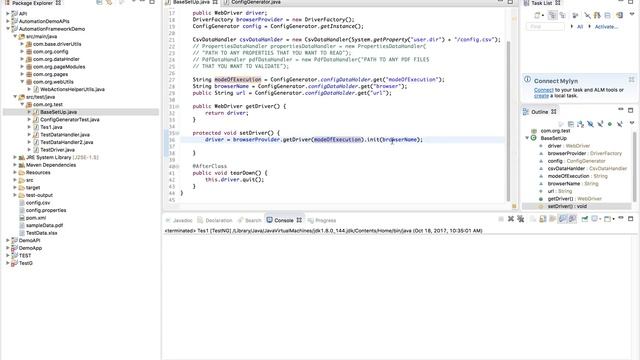The width and height of the screenshot is (640, 360).
Task: Select ConfigGeneratorTest.java file
Action: [x=69, y=120]
